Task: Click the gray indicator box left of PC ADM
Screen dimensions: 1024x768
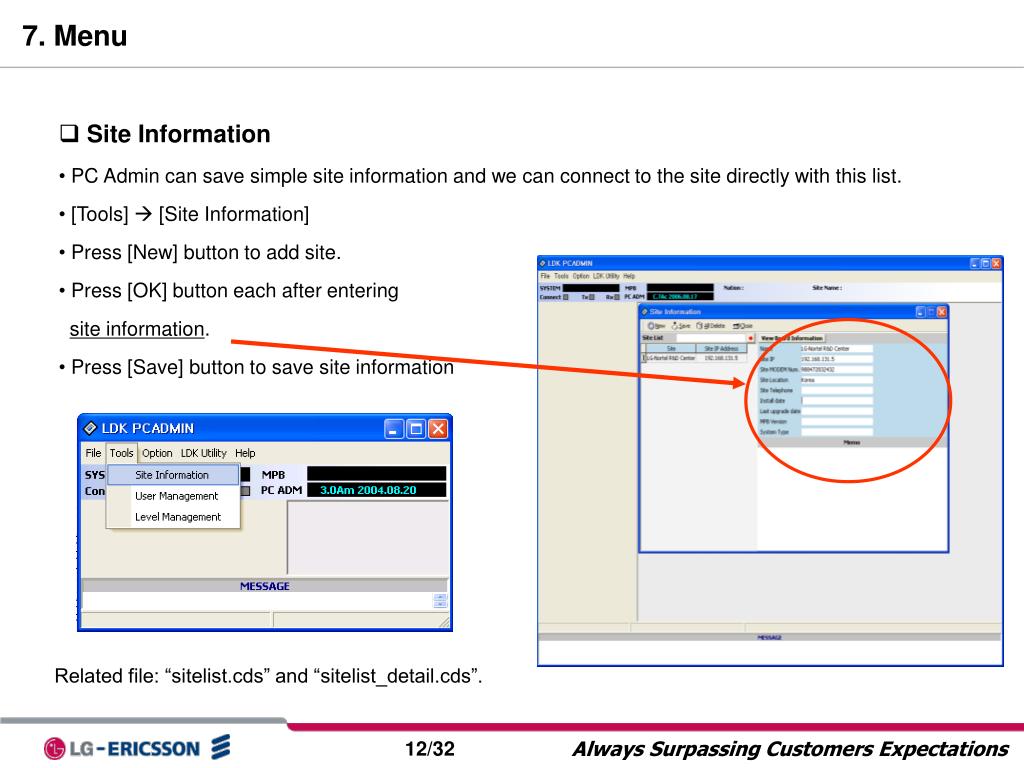Action: pos(246,490)
